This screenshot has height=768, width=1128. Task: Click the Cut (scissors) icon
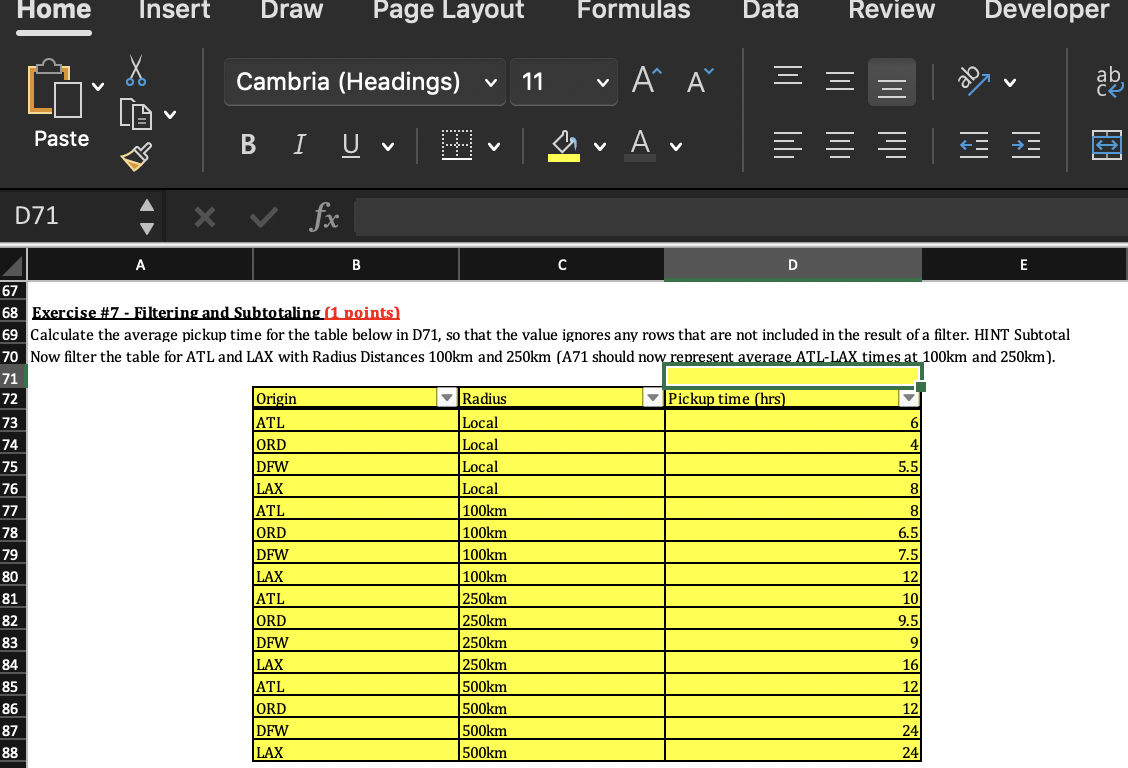(x=134, y=70)
